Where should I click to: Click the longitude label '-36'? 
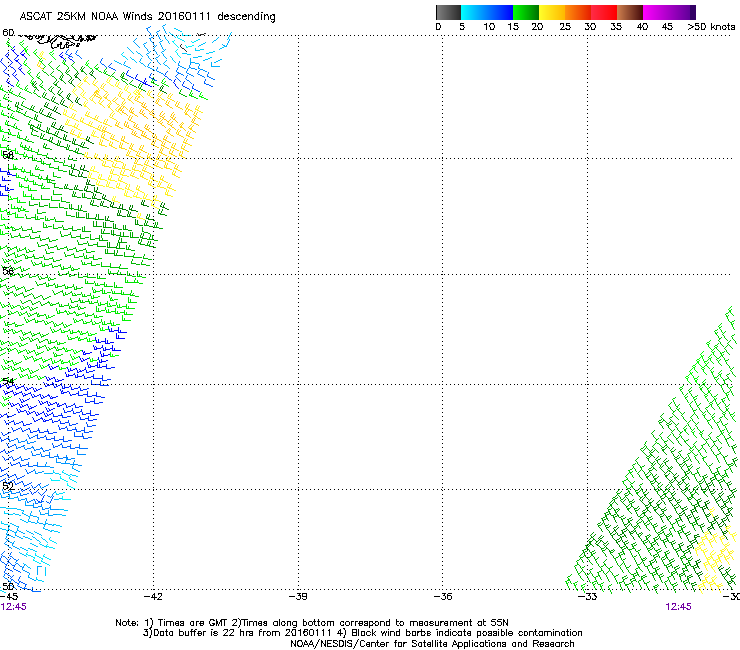(x=442, y=597)
